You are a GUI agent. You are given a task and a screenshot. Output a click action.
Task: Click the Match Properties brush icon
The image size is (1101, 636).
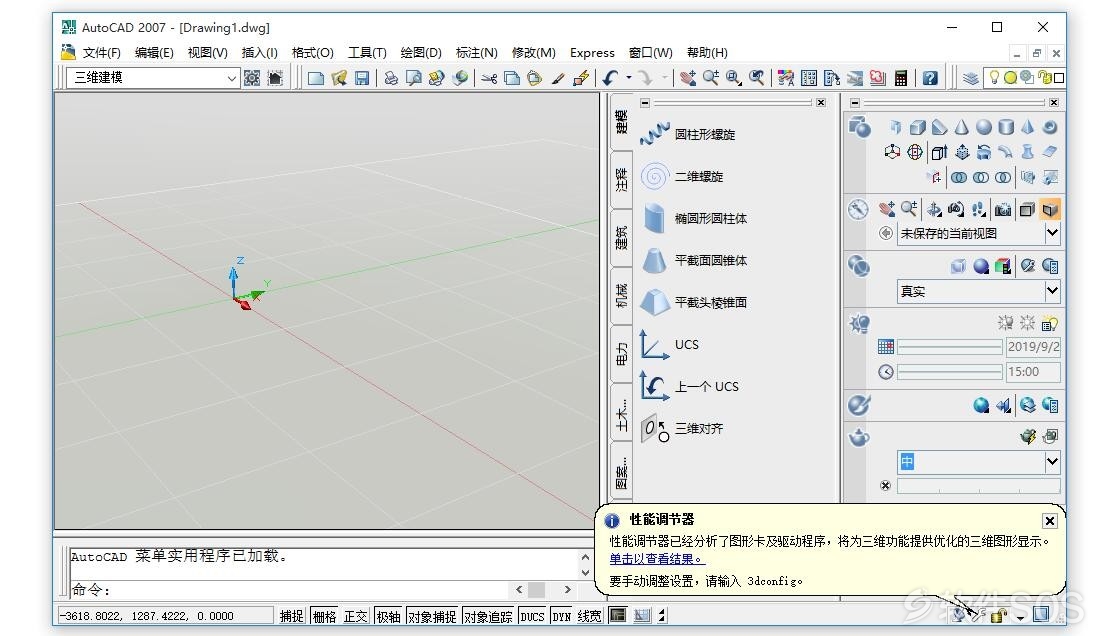[x=558, y=78]
